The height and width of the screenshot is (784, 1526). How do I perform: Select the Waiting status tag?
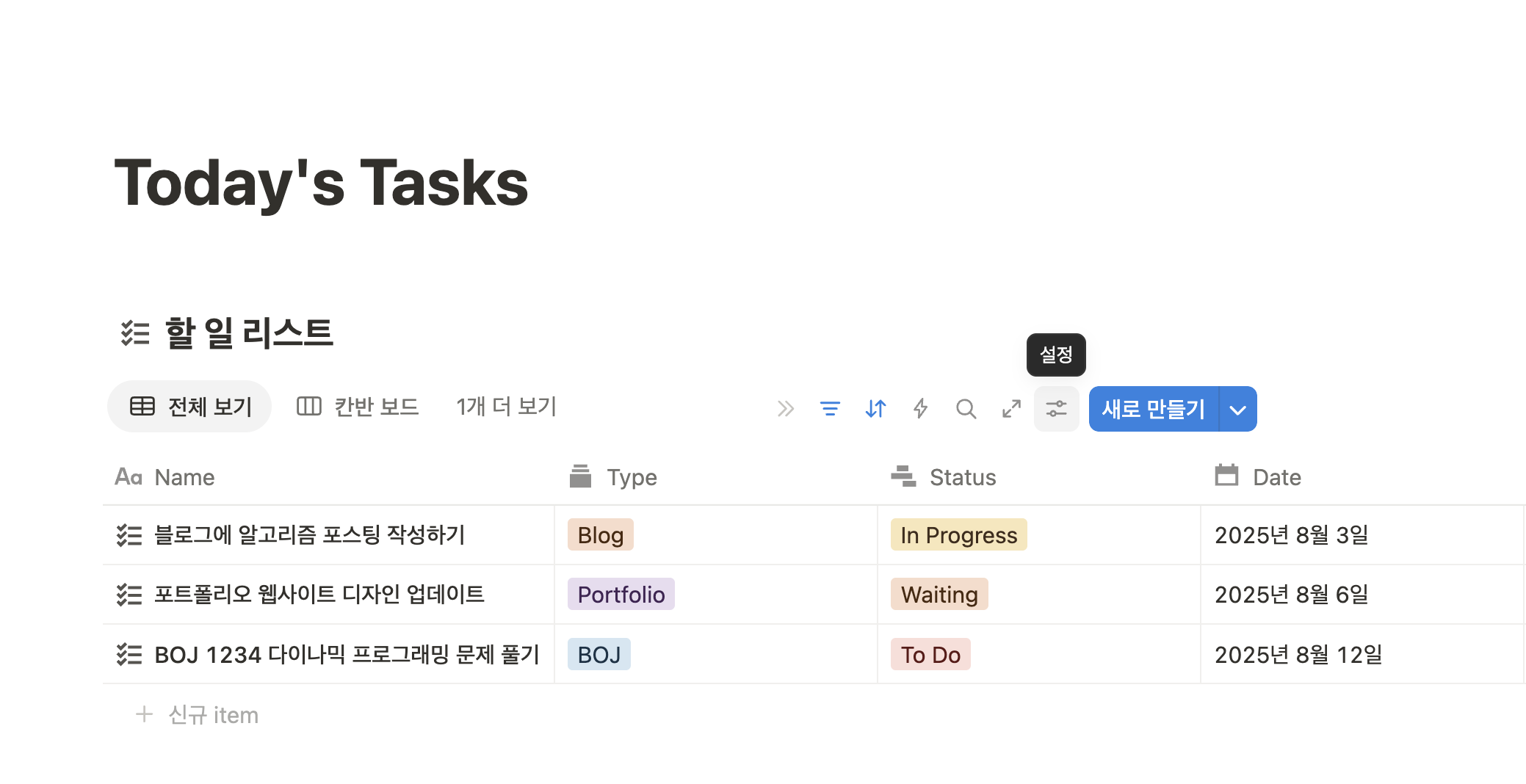[939, 594]
